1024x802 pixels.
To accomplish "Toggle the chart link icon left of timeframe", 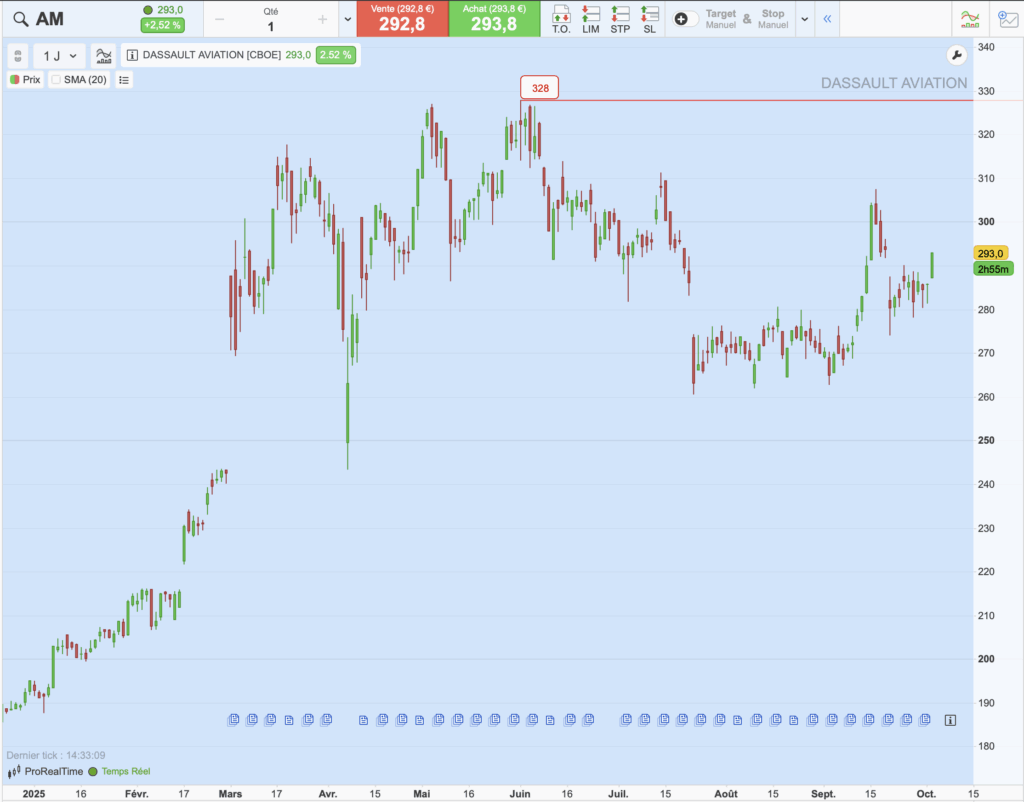I will point(18,55).
